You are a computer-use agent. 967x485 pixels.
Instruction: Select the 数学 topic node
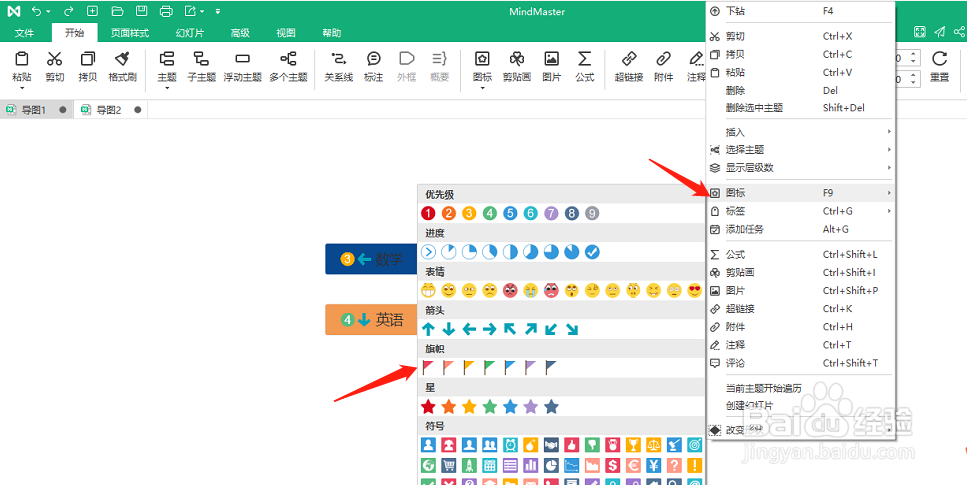pos(371,259)
